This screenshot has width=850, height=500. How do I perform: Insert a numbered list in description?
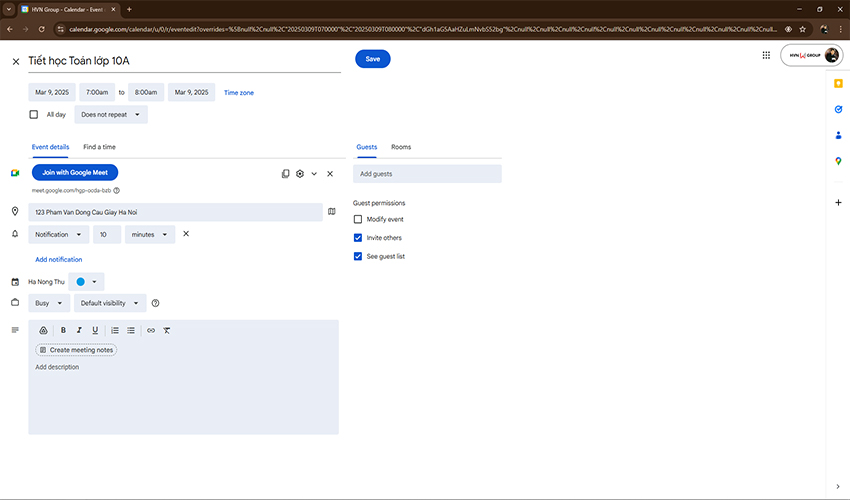(115, 330)
